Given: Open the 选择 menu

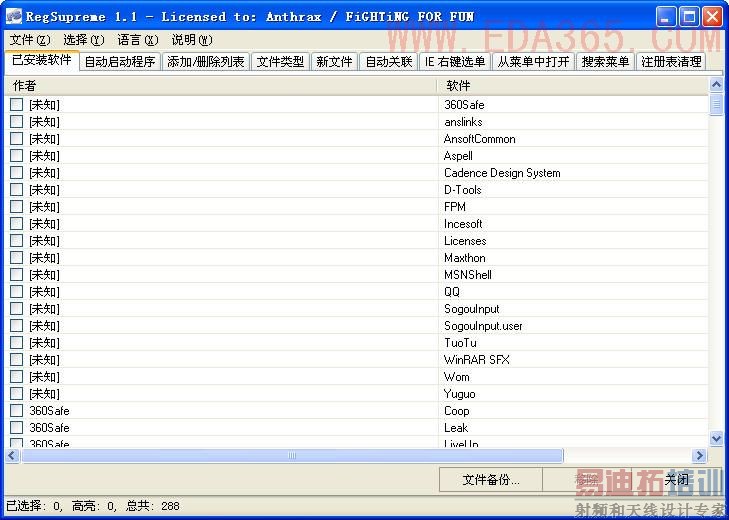Looking at the screenshot, I should click(84, 40).
